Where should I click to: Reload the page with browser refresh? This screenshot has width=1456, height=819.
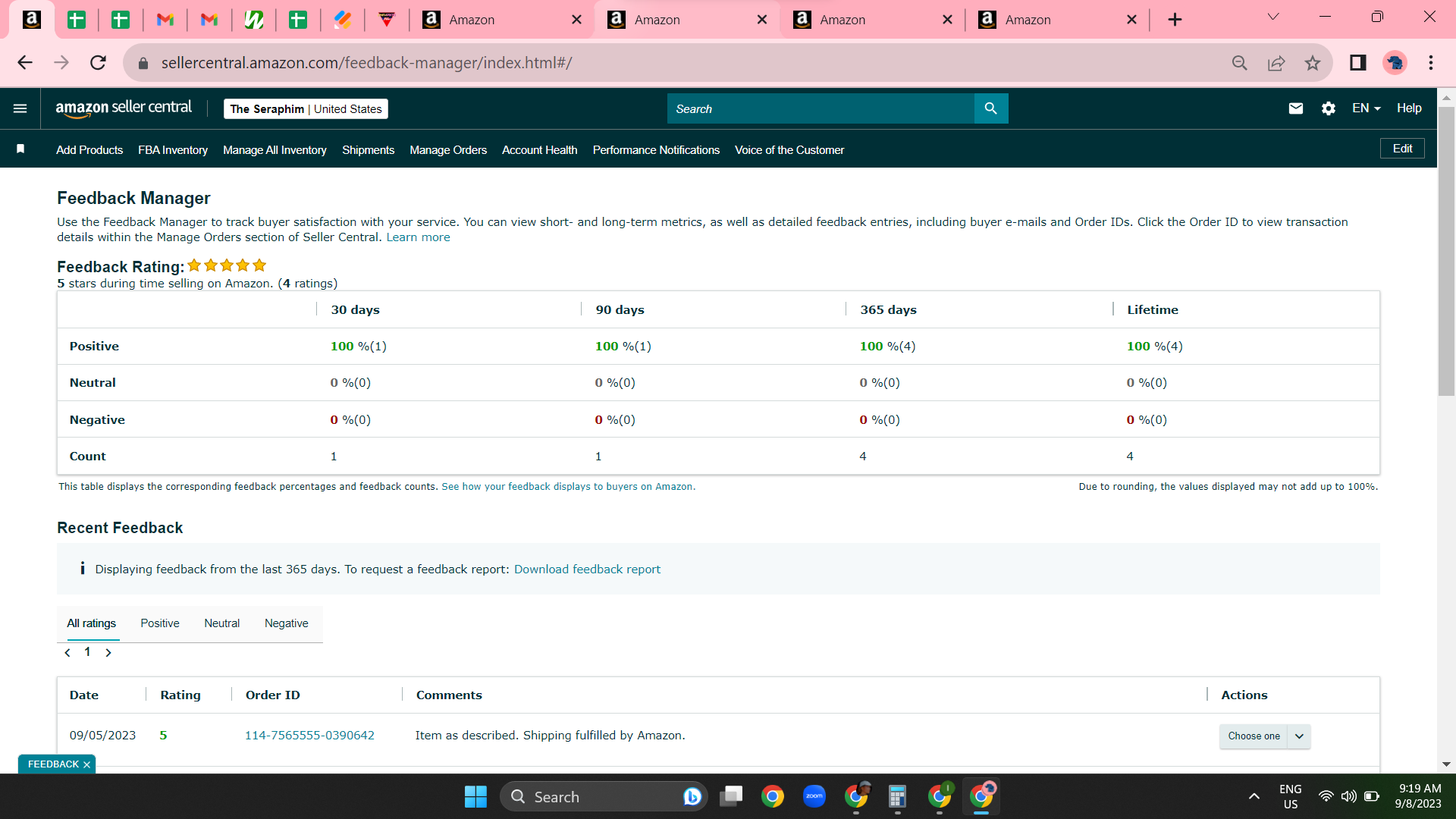coord(98,62)
